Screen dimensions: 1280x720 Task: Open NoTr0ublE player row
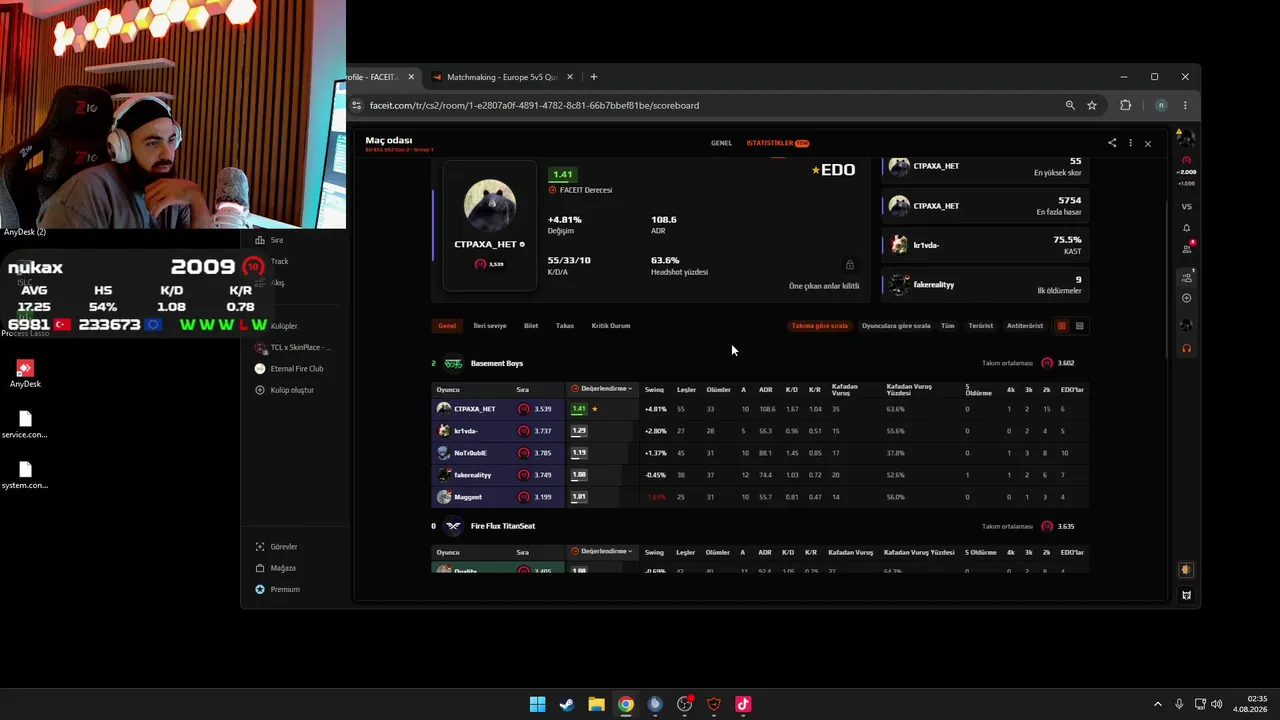coord(760,453)
